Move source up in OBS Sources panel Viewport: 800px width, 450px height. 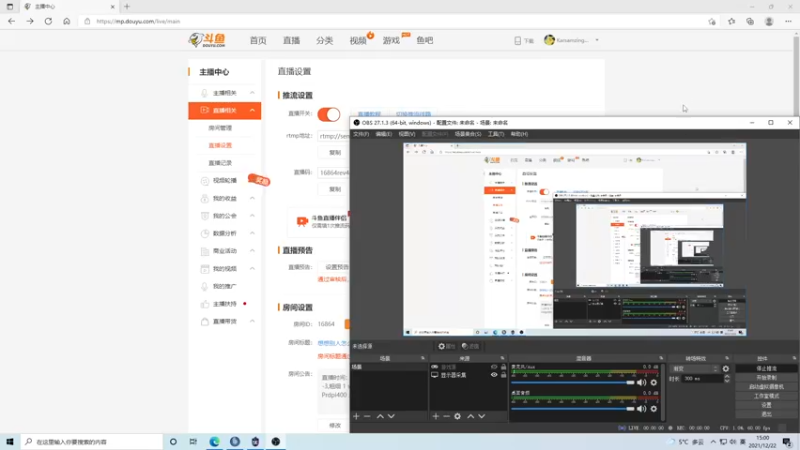click(470, 416)
